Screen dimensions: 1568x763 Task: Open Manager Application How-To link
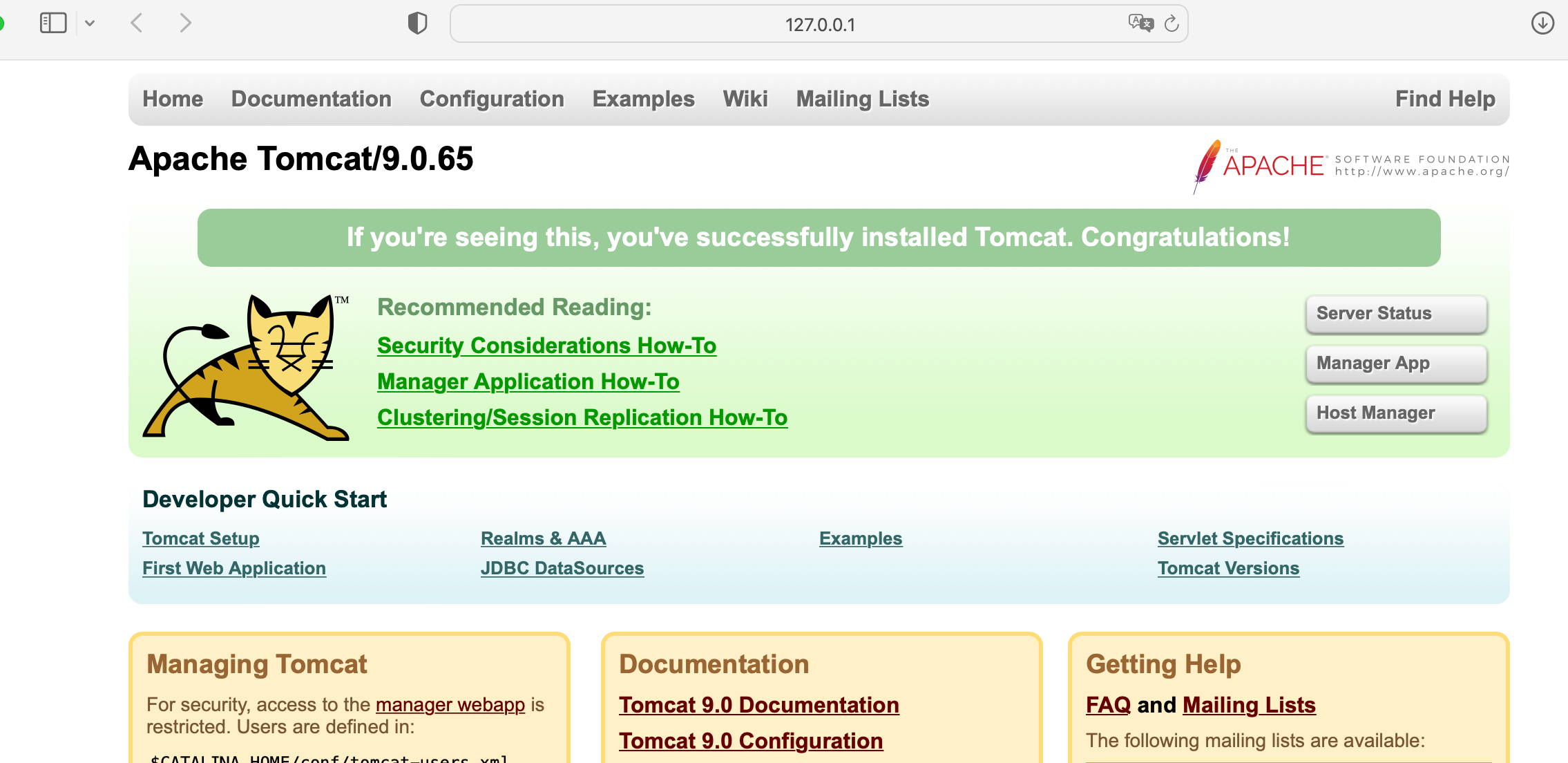click(x=528, y=381)
